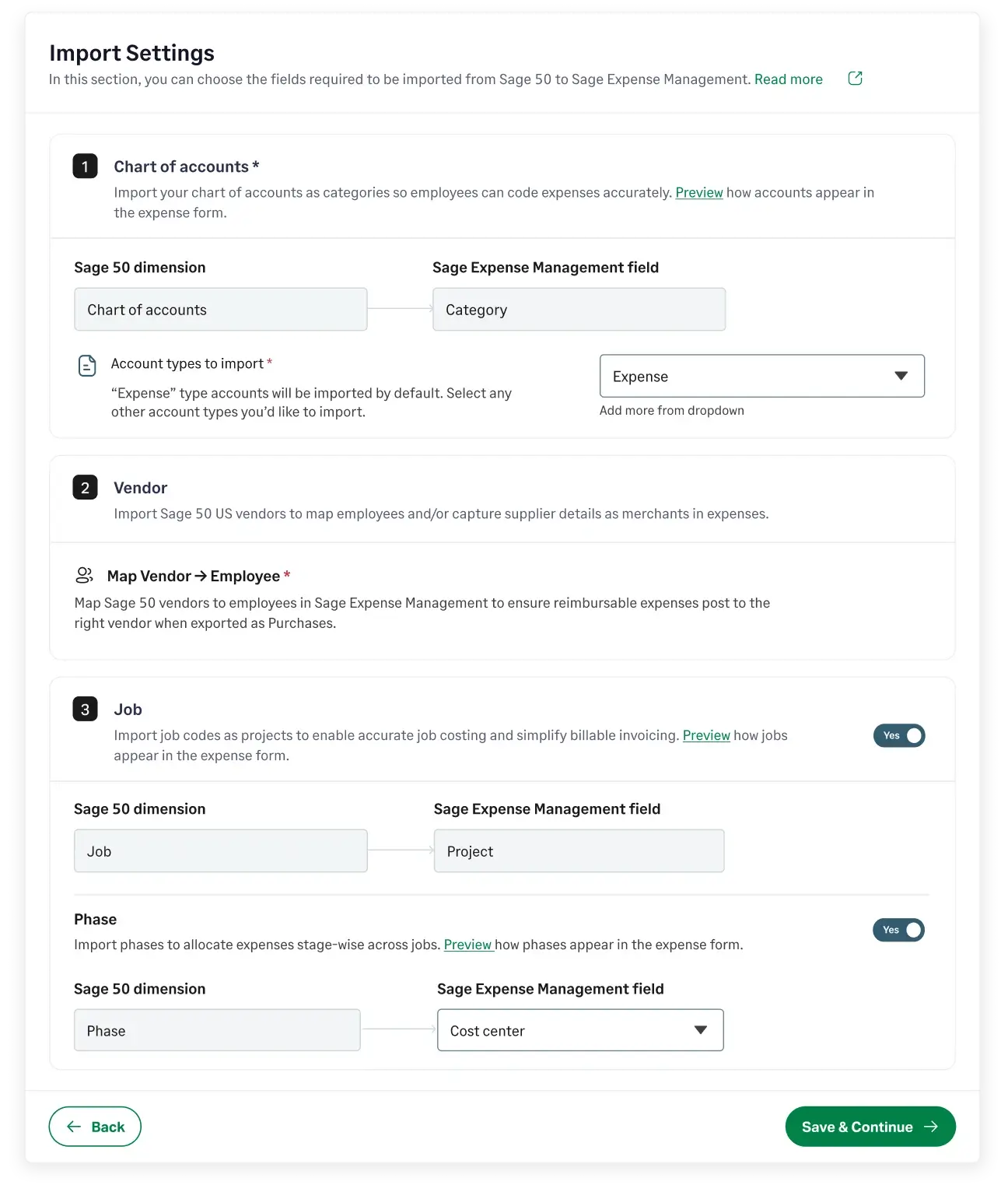Click the document icon next to Account types
This screenshot has height=1185, width=1008.
click(x=86, y=364)
